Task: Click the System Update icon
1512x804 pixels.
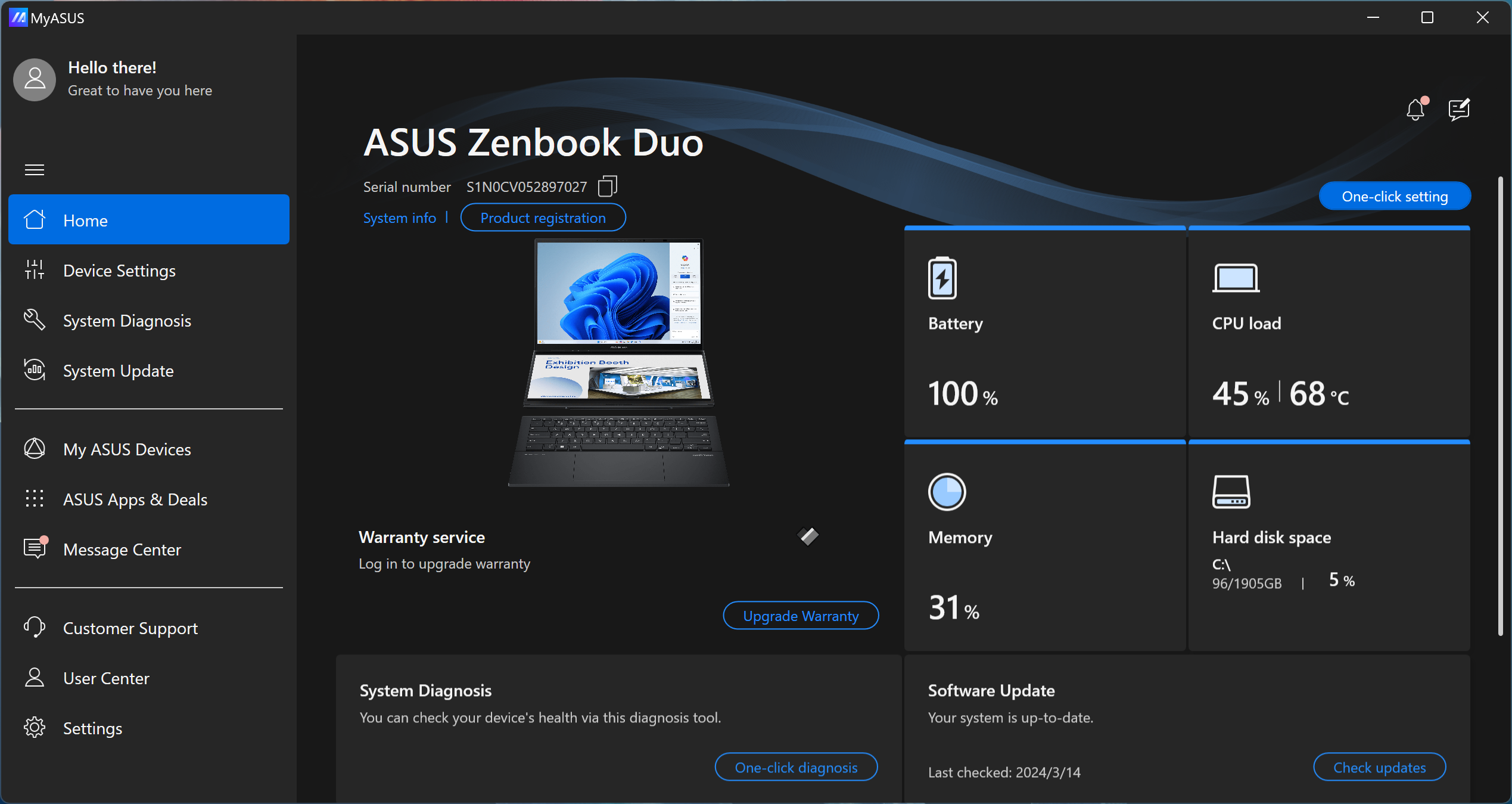Action: 35,370
